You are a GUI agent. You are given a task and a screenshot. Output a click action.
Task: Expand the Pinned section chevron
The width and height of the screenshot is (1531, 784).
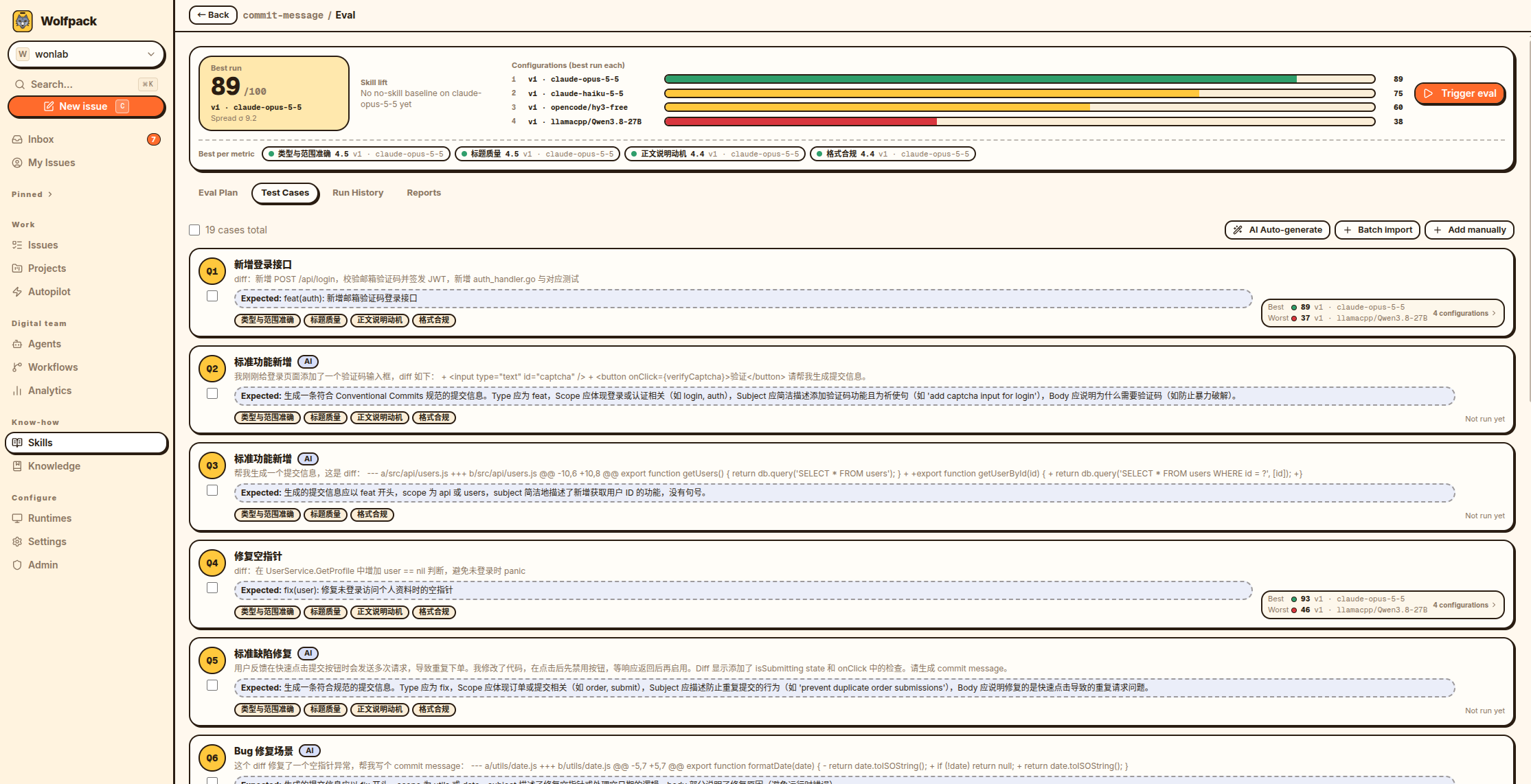pos(50,194)
